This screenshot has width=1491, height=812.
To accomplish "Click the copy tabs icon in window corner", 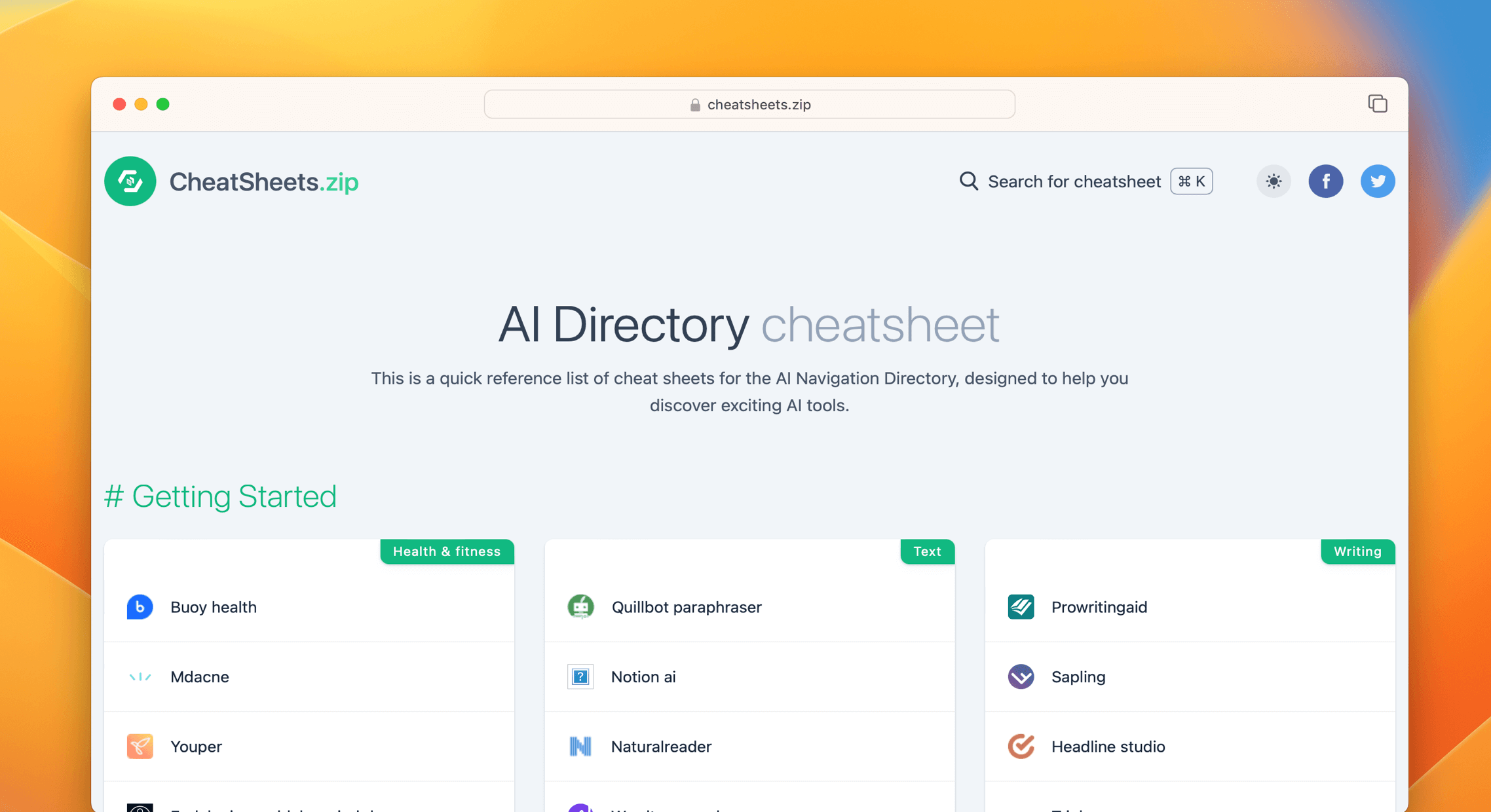I will (1378, 103).
